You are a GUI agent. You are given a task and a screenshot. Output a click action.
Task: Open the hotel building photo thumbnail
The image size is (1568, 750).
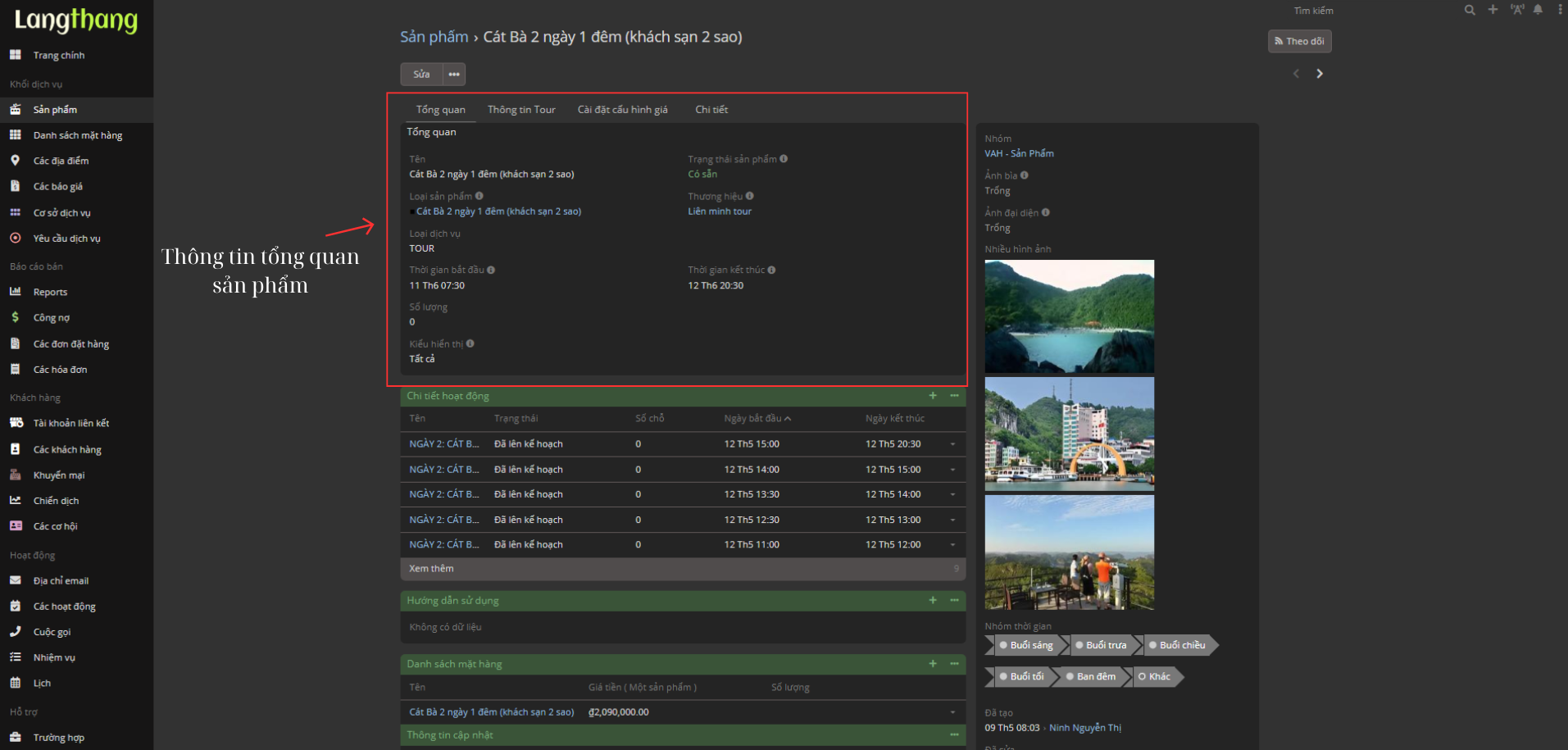[1069, 434]
